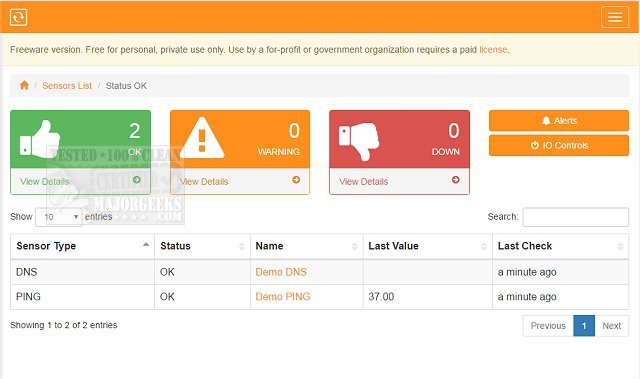Open Sensors List breadcrumb link
Viewport: 640px width, 379px height.
pyautogui.click(x=67, y=86)
